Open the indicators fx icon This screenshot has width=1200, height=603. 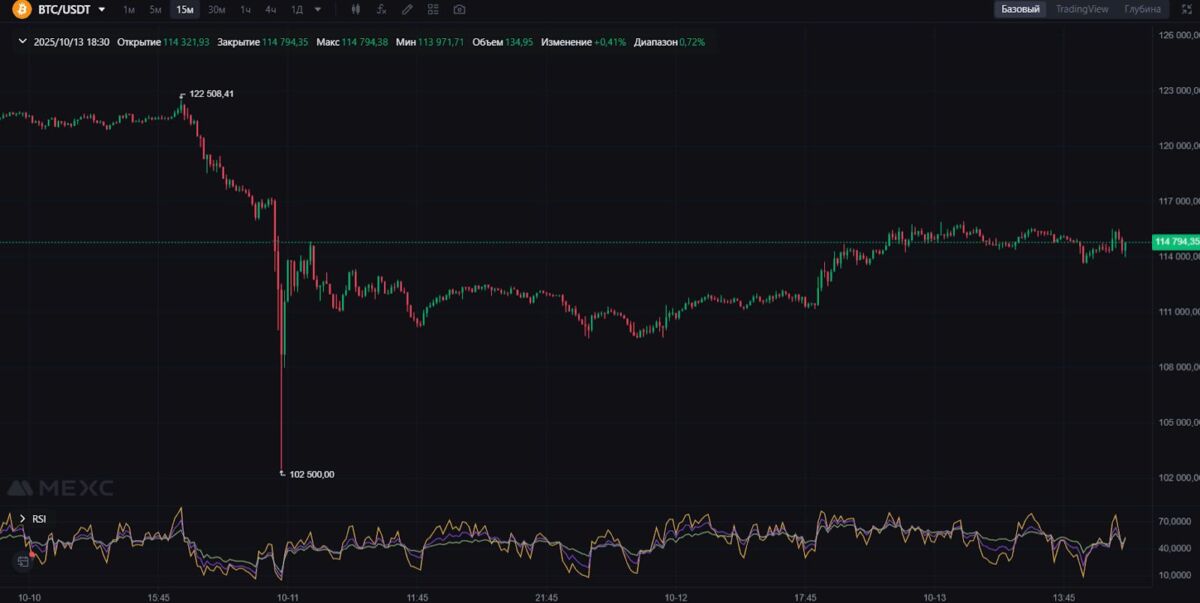point(382,9)
